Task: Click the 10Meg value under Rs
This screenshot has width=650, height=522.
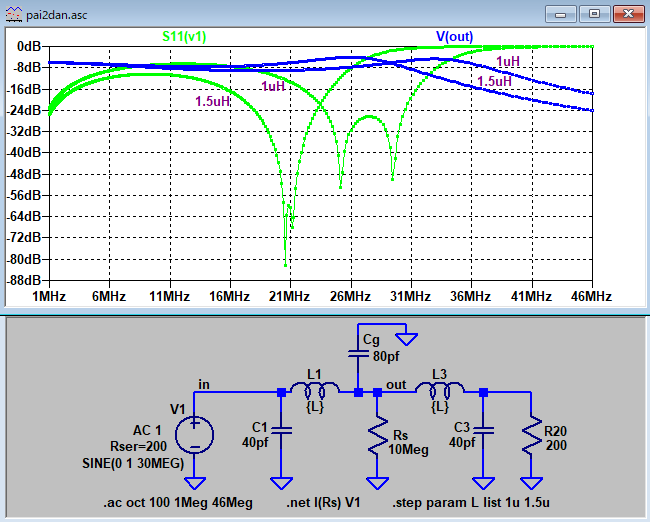Action: pyautogui.click(x=407, y=450)
